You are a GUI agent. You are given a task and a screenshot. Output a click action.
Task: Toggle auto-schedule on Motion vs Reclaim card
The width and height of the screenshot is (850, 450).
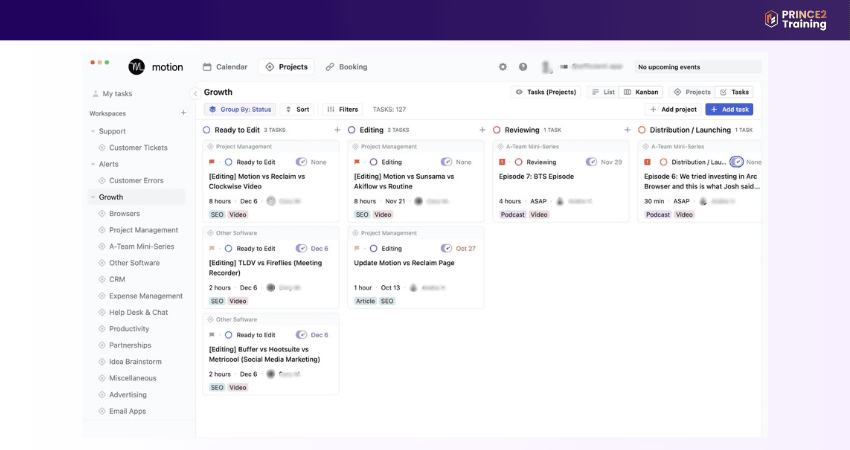click(x=301, y=162)
